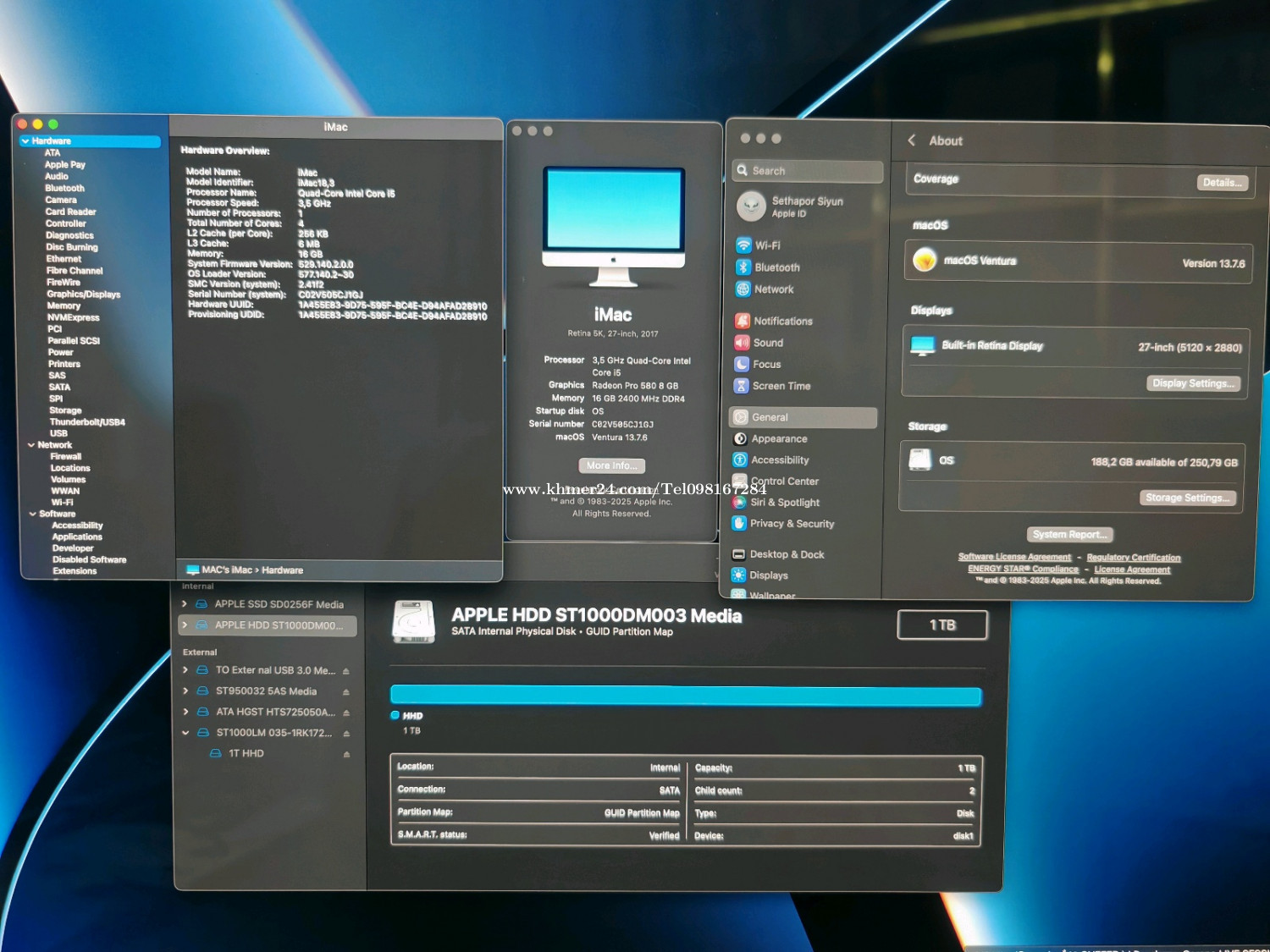
Task: Click the Coverage Details button
Action: click(x=1222, y=182)
